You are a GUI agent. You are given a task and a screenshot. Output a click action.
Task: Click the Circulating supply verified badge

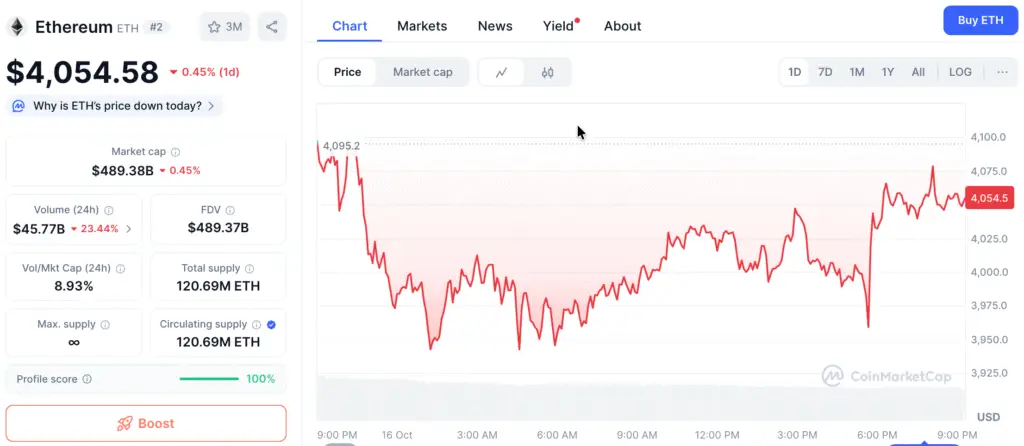[x=272, y=325]
